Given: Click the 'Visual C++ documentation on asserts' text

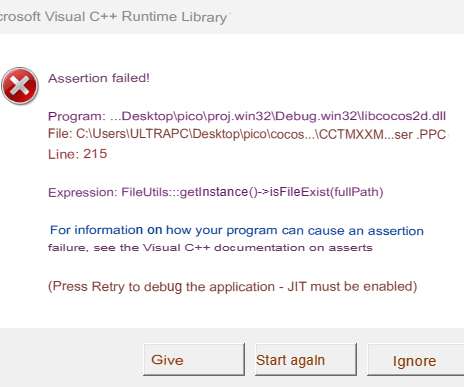Looking at the screenshot, I should (258, 248).
